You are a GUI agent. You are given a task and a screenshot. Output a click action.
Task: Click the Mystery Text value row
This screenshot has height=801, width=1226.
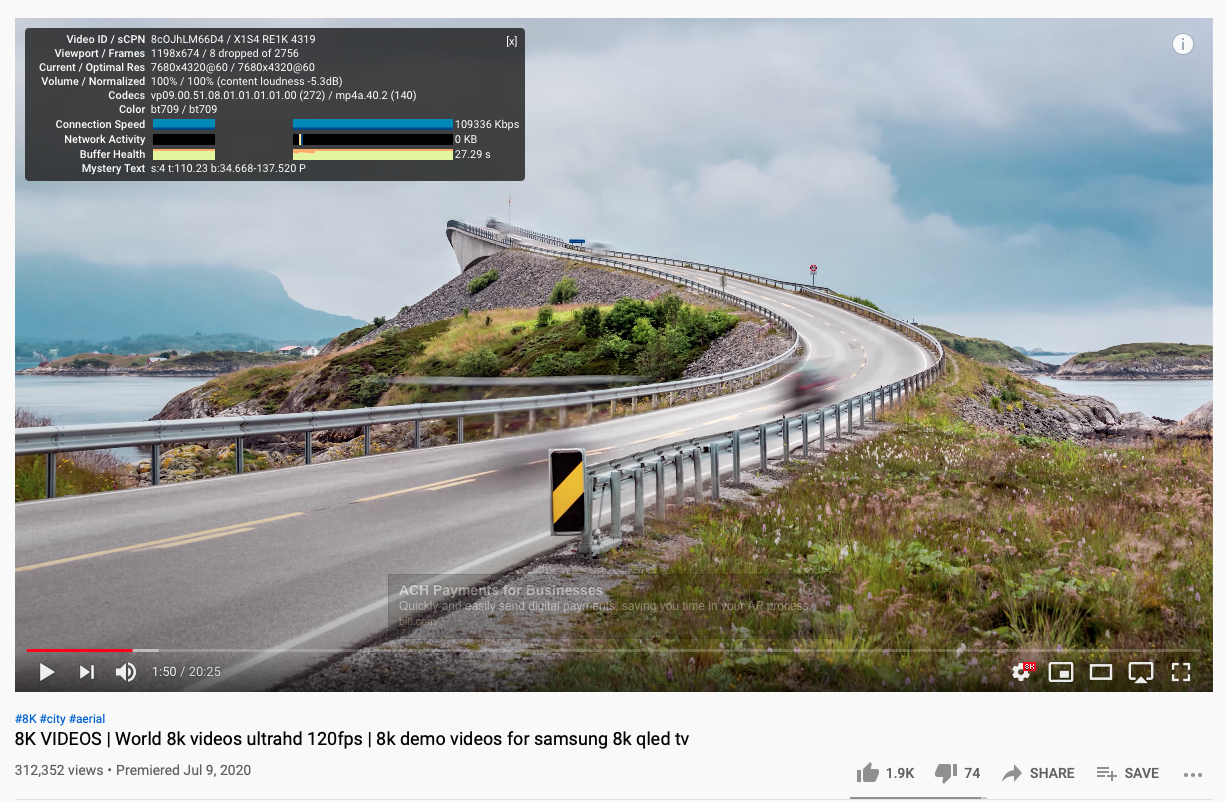click(x=228, y=169)
